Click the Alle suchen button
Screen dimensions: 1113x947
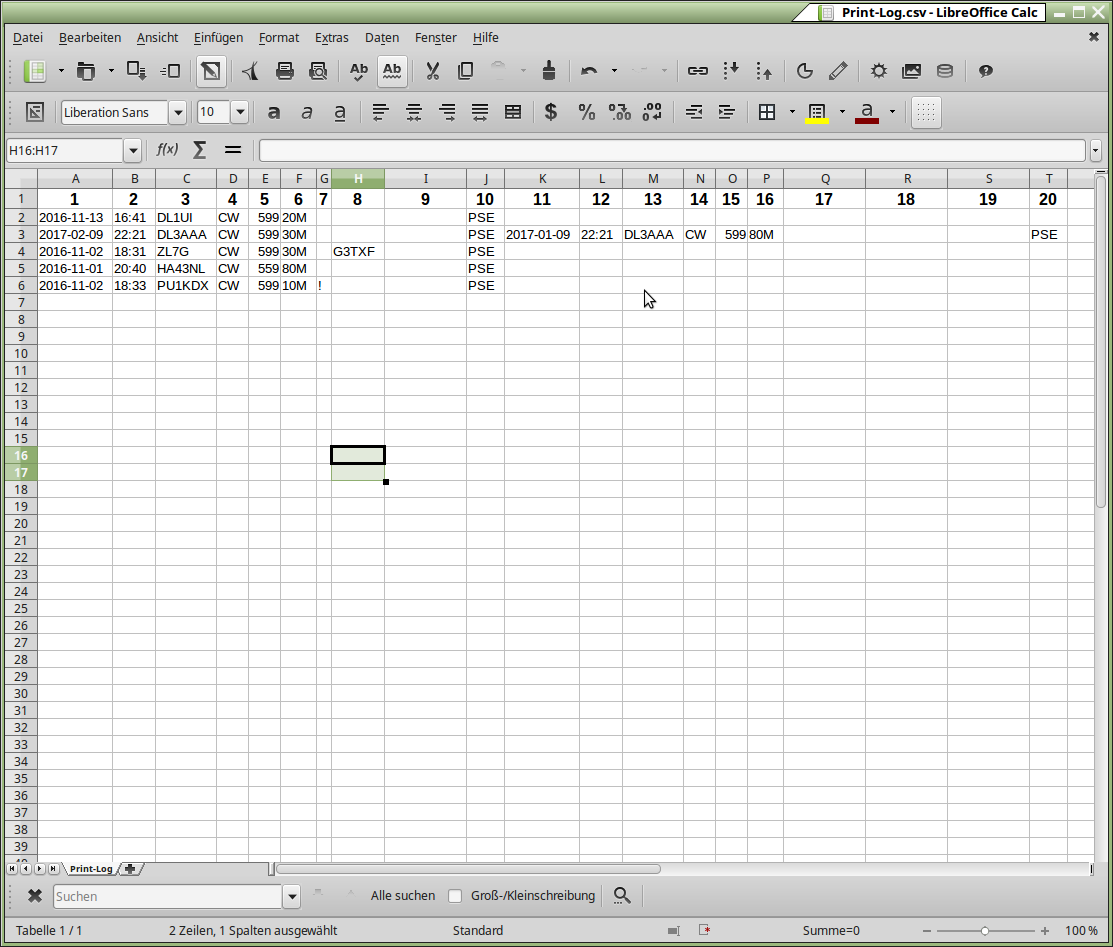click(402, 896)
